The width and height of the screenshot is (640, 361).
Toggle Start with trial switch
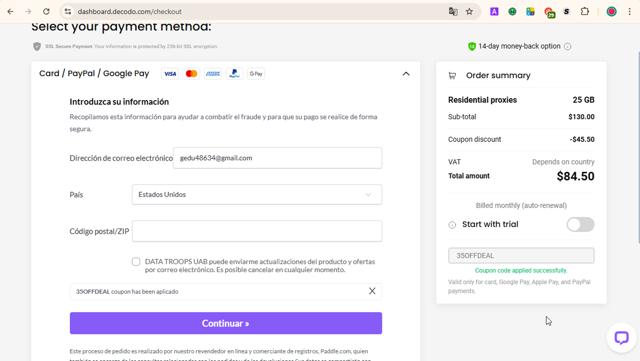click(x=580, y=224)
